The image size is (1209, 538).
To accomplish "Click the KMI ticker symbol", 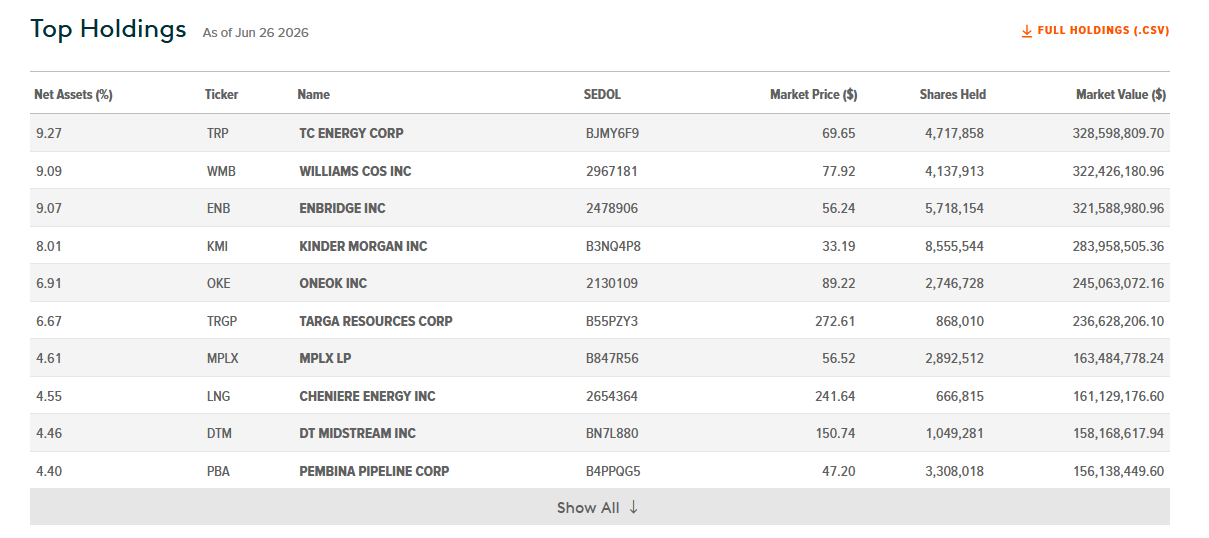I will tap(218, 246).
